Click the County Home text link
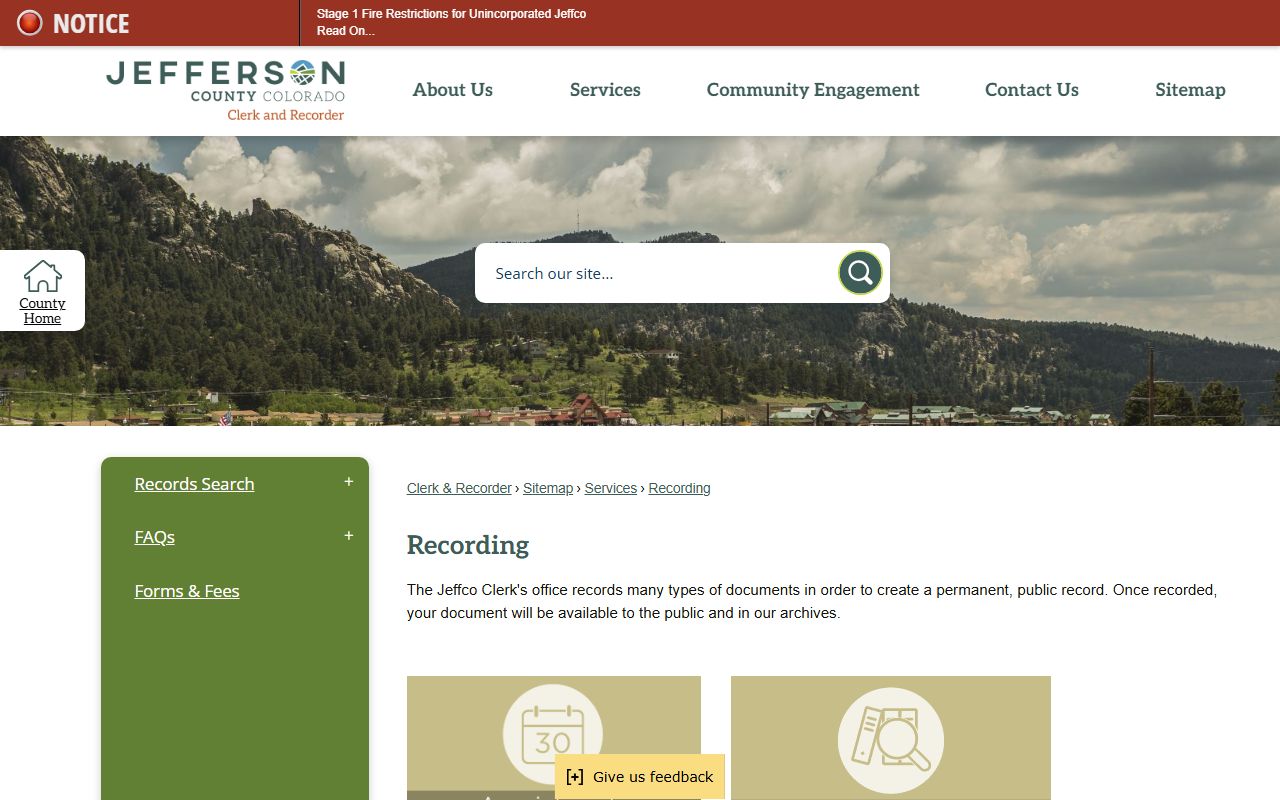Image resolution: width=1280 pixels, height=800 pixels. pos(42,311)
